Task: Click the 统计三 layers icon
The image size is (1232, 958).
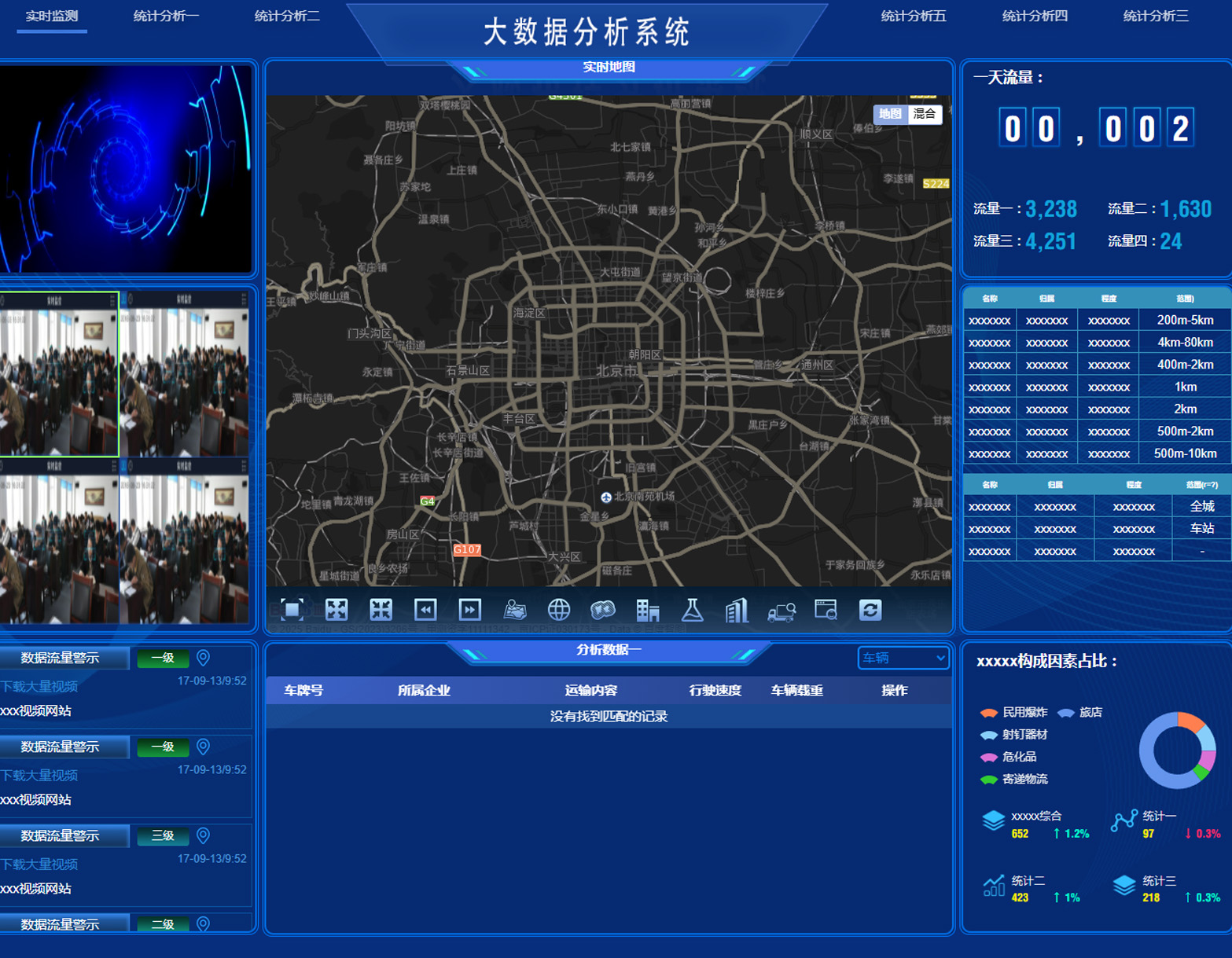Action: click(1124, 886)
